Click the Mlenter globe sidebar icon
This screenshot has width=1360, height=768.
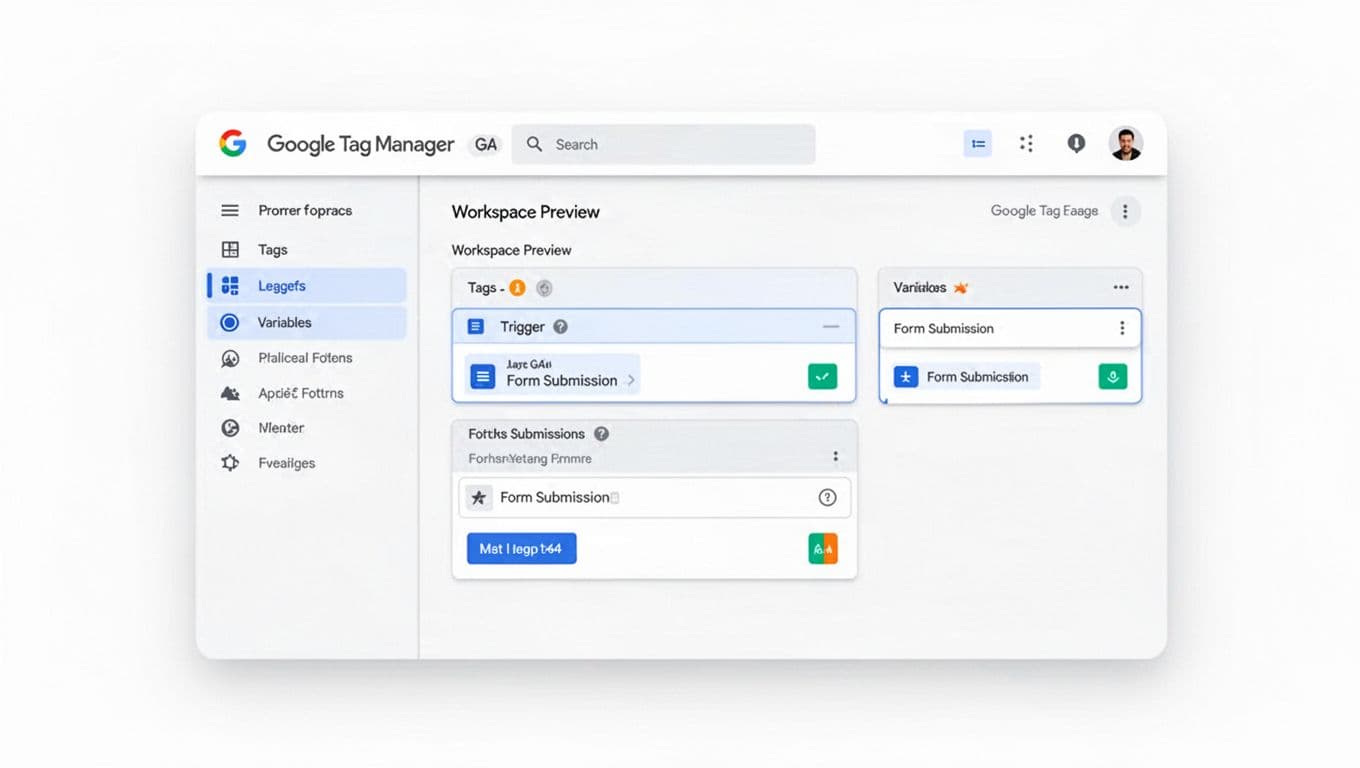(x=230, y=428)
